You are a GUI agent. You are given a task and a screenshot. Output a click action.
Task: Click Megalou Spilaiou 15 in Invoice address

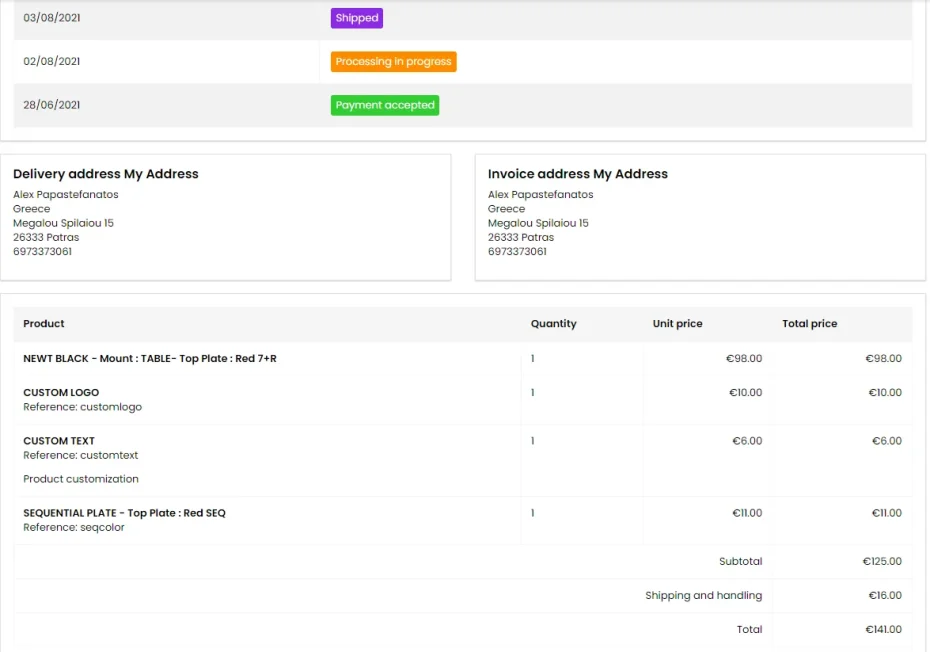point(538,223)
